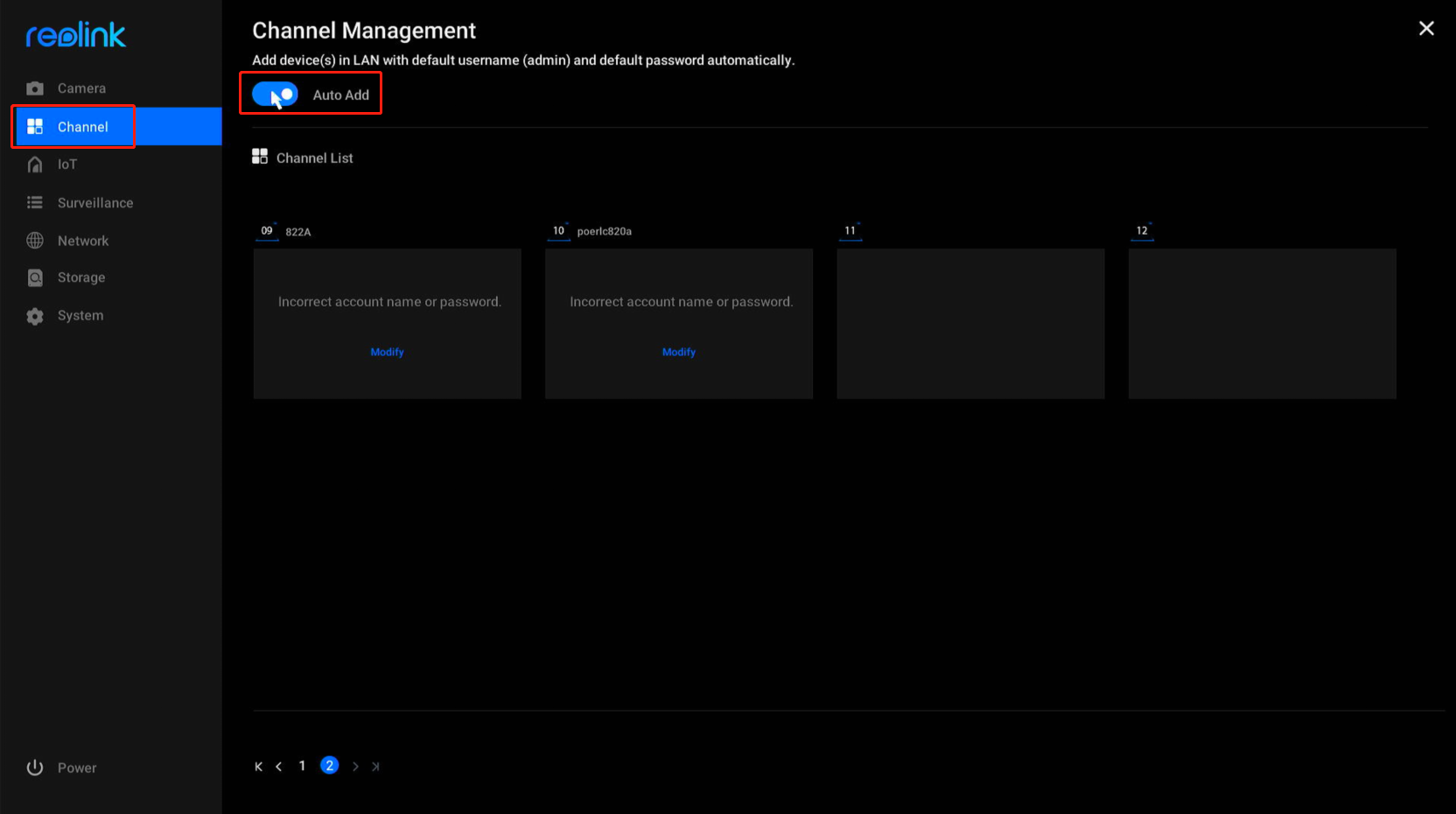
Task: Click Modify for channel 10 poerlc820a
Action: 679,352
